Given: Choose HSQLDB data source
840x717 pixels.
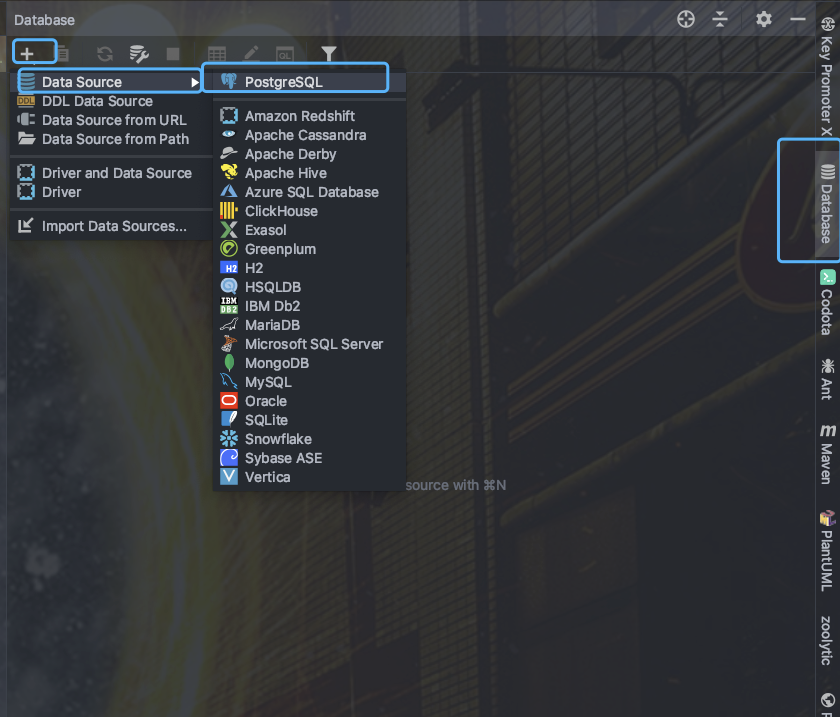Looking at the screenshot, I should click(310, 287).
